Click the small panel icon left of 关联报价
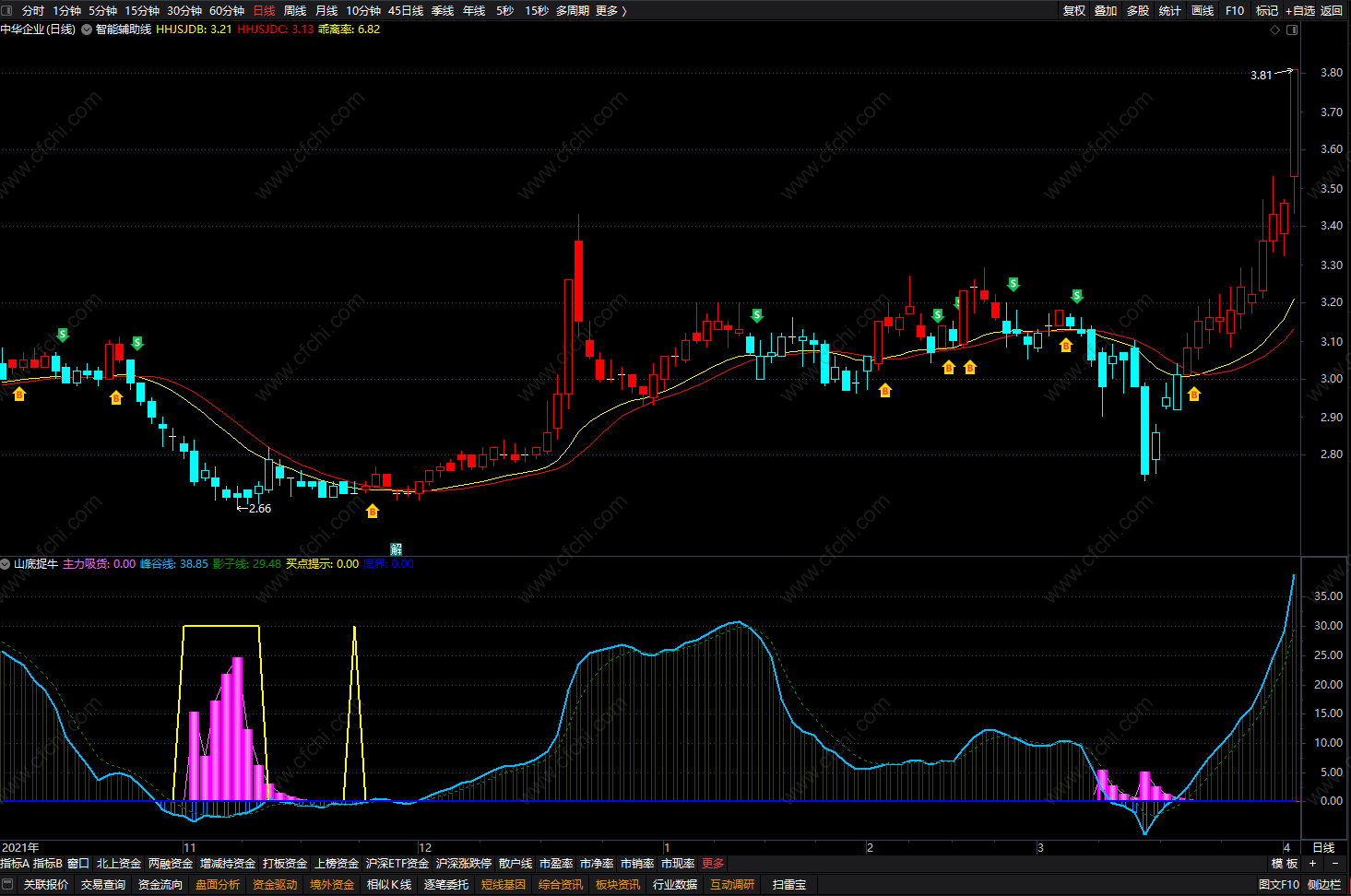 (x=8, y=885)
